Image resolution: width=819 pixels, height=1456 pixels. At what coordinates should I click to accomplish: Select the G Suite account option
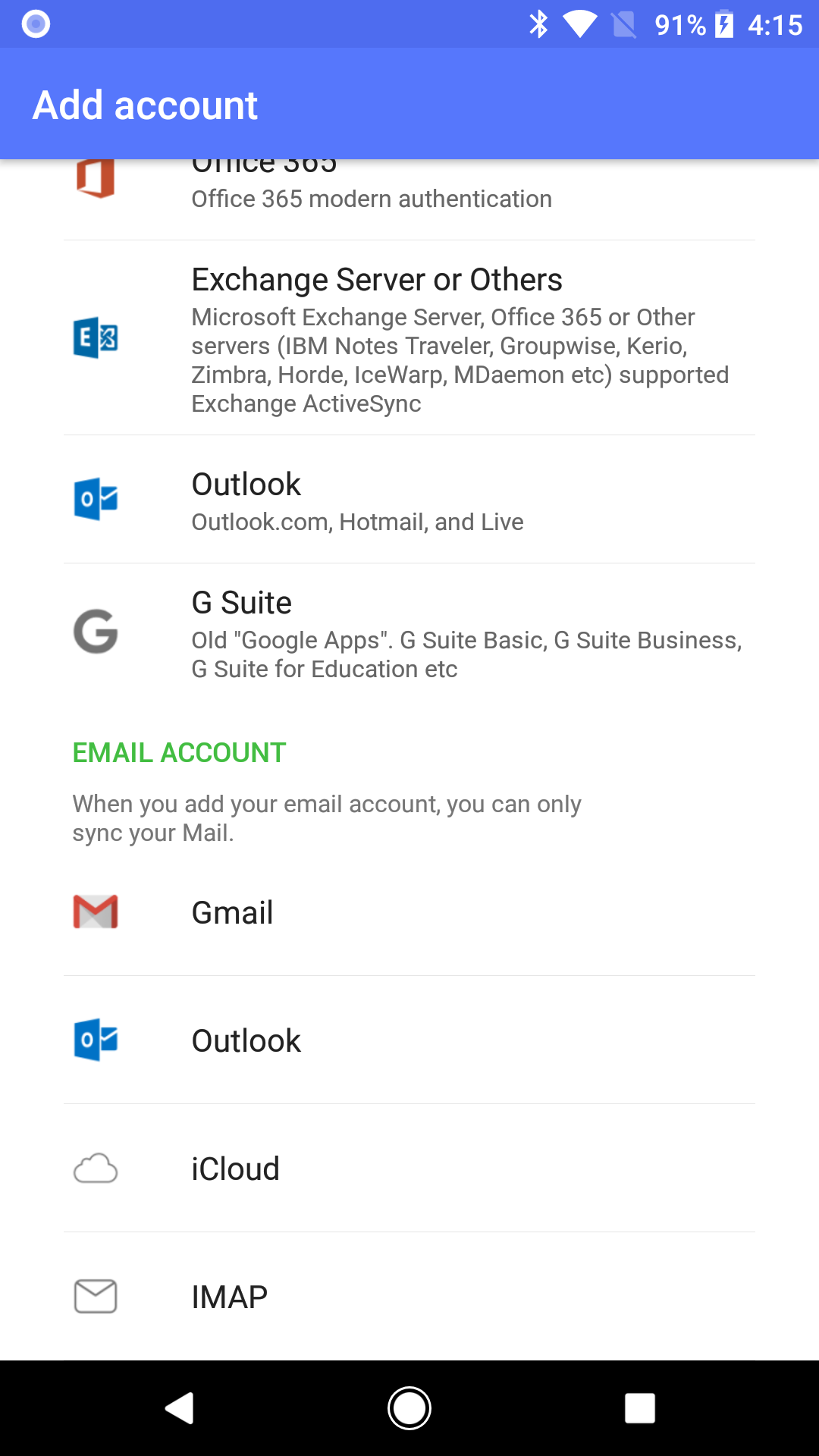pos(409,632)
